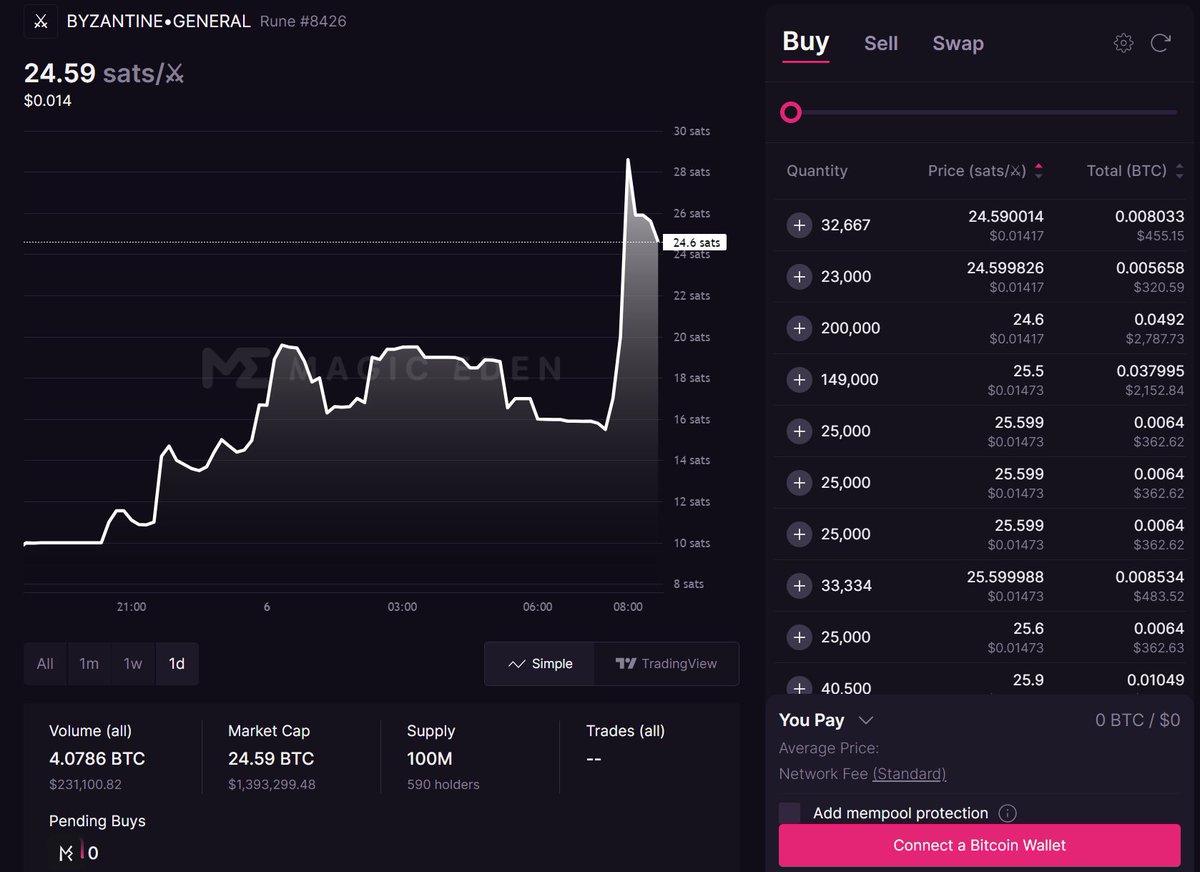1200x872 pixels.
Task: Click the Magic Eden pending buys icon
Action: pyautogui.click(x=66, y=853)
